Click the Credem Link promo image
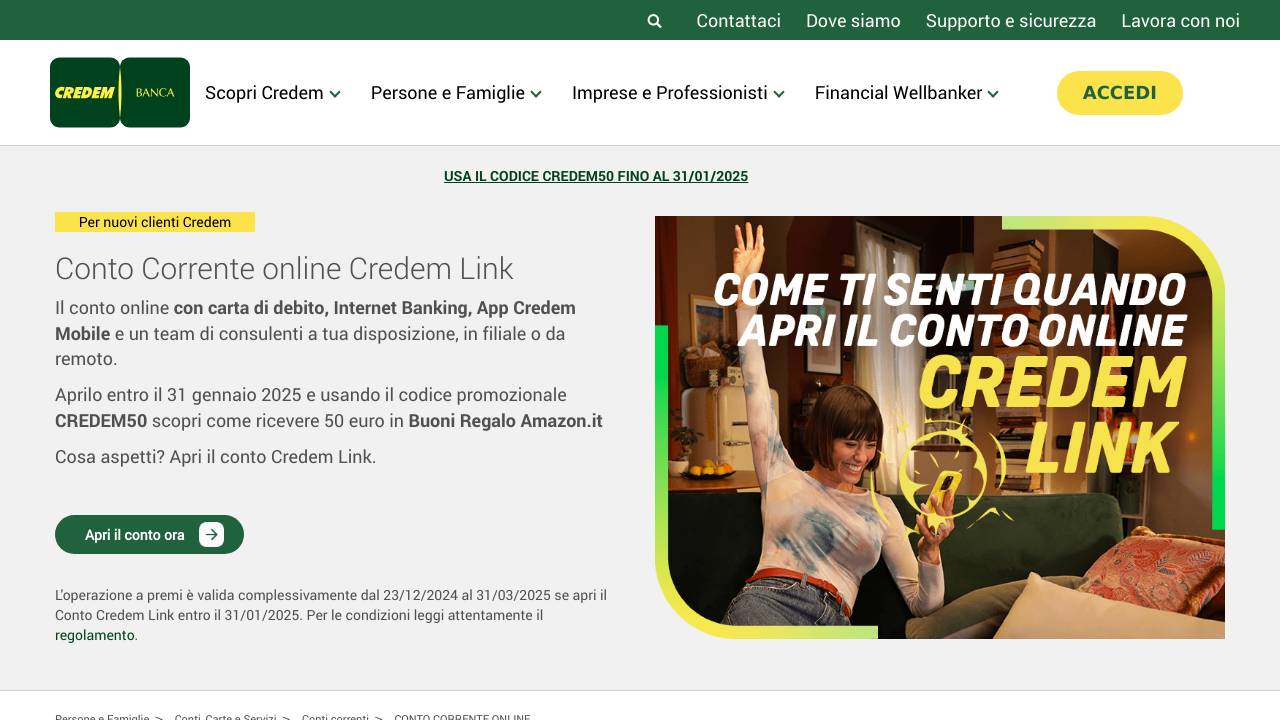This screenshot has width=1280, height=720. pyautogui.click(x=940, y=427)
